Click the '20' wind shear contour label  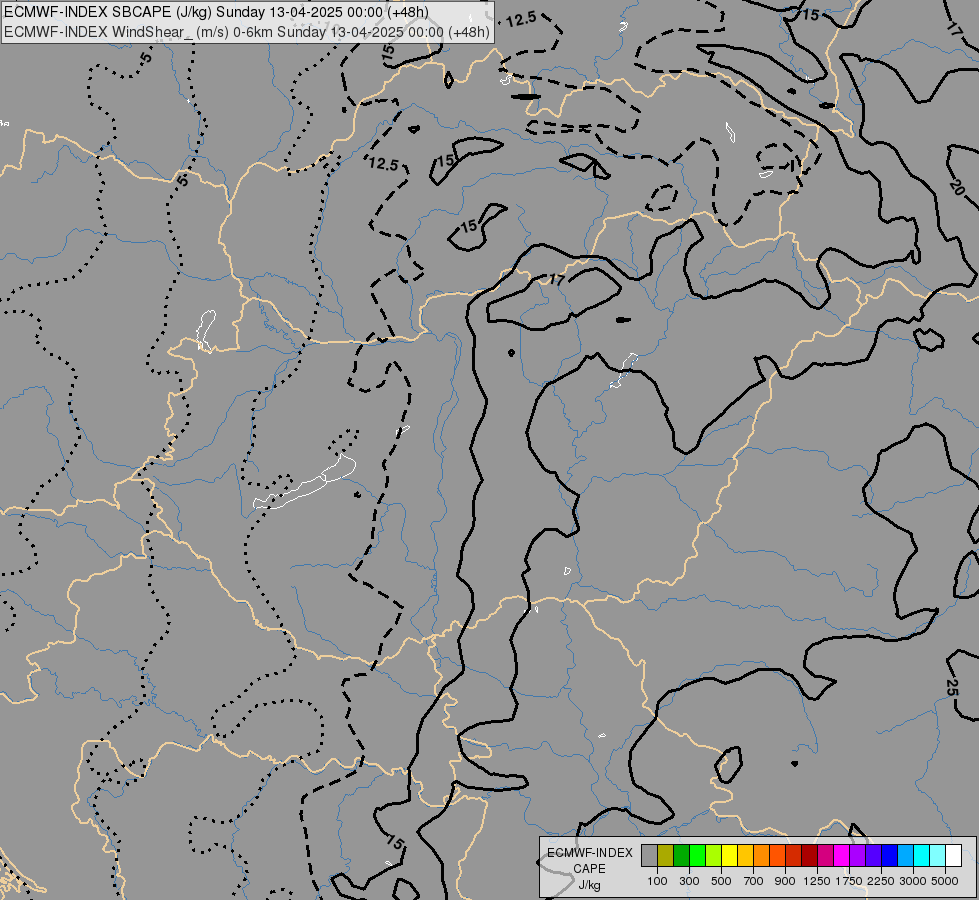click(x=957, y=187)
